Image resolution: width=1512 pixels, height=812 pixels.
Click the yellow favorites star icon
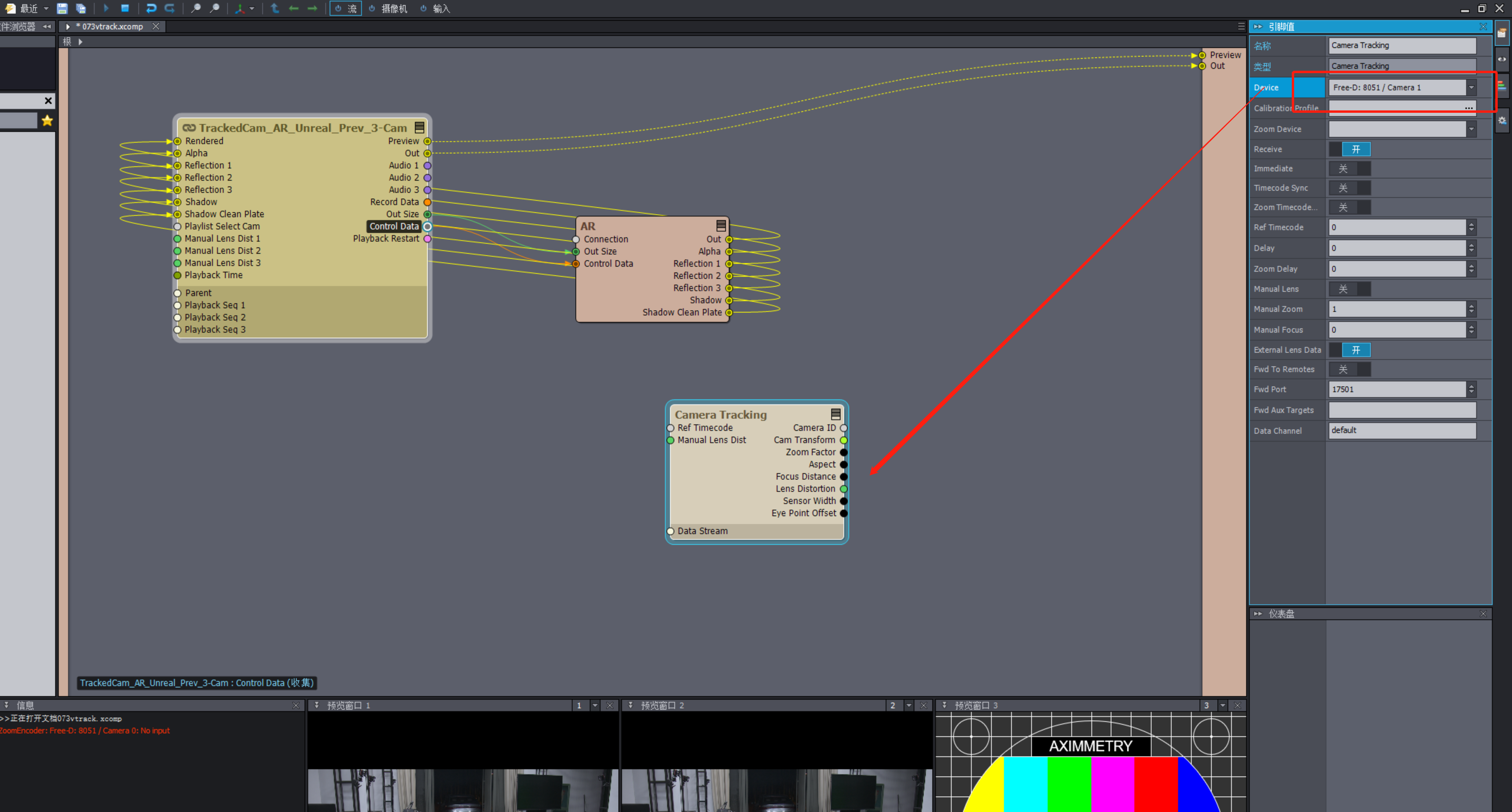[x=48, y=121]
